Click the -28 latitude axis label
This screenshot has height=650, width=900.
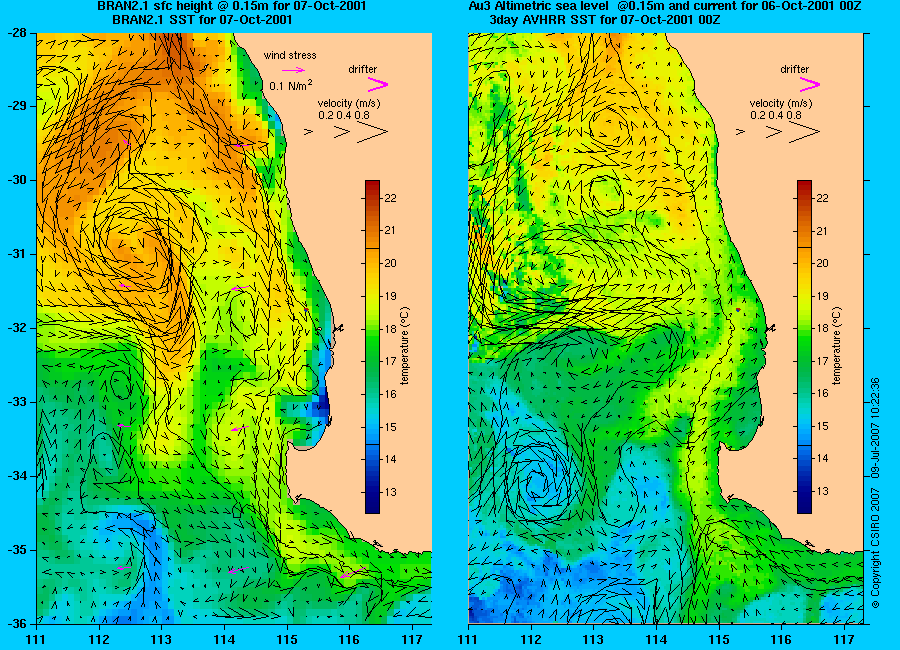coord(16,33)
